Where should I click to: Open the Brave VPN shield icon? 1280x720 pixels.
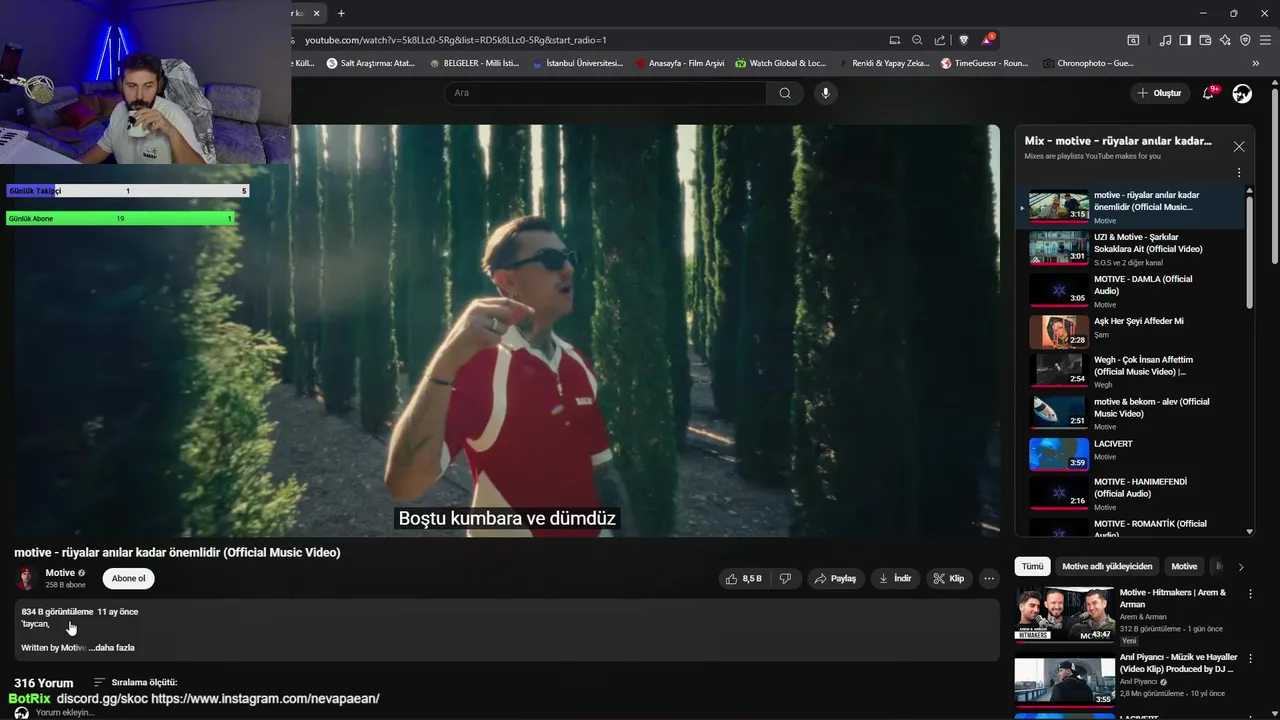[x=1245, y=40]
